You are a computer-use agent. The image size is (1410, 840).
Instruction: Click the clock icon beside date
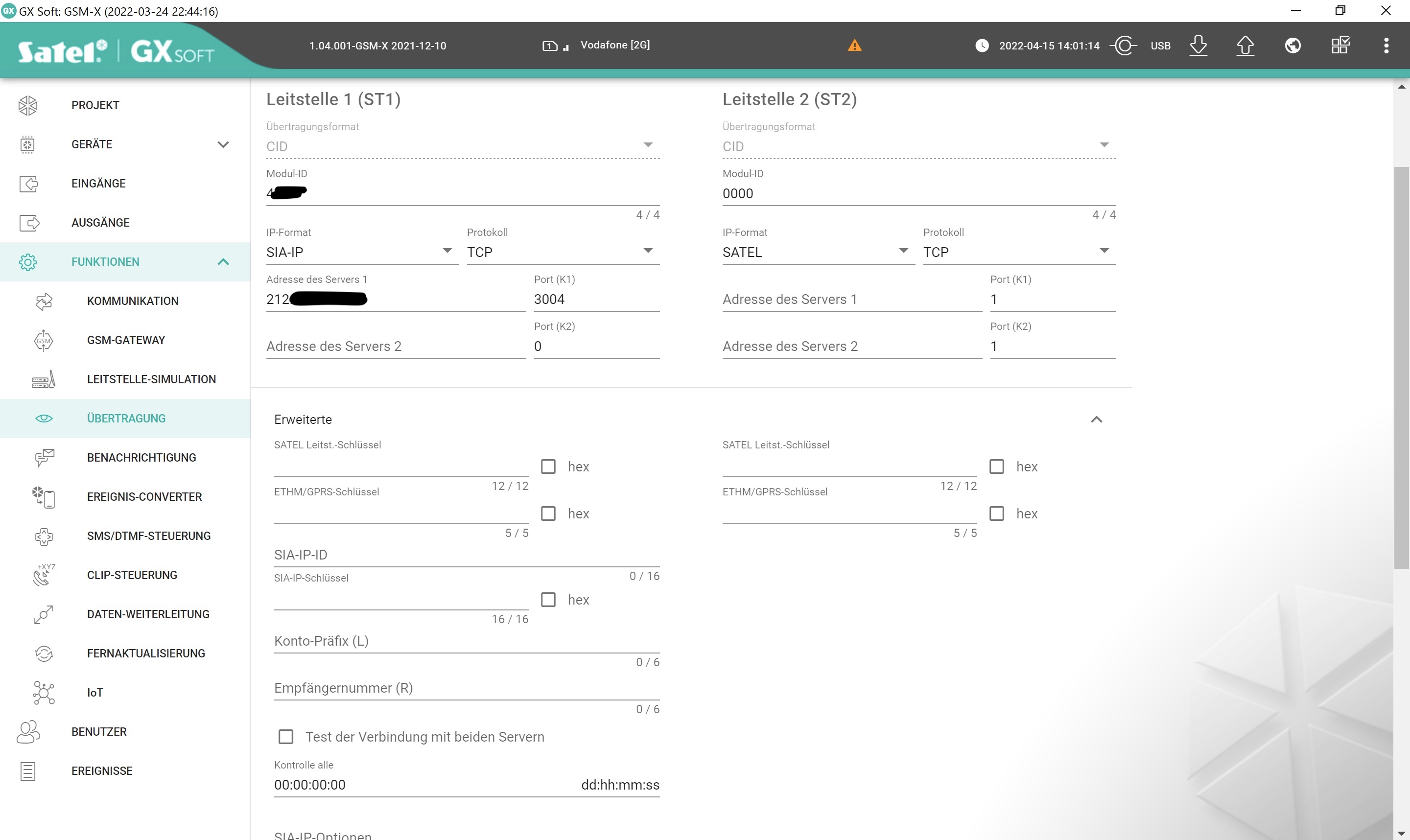[982, 46]
